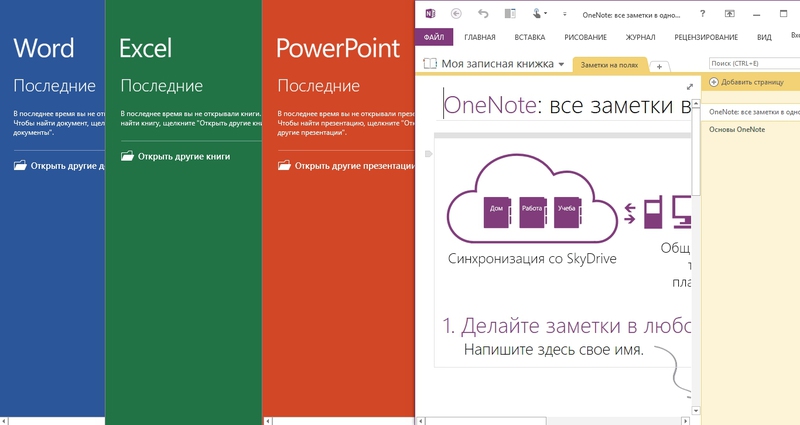Toggle Touch/Mouse mode in OneNote

coord(536,14)
